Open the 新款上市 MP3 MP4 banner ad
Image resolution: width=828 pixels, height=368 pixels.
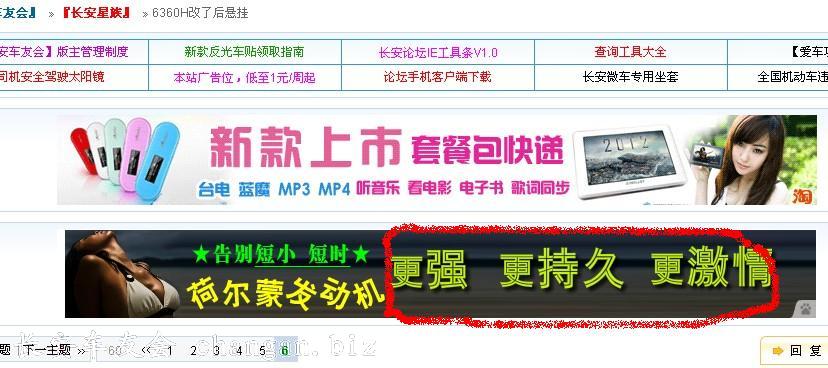(x=437, y=160)
